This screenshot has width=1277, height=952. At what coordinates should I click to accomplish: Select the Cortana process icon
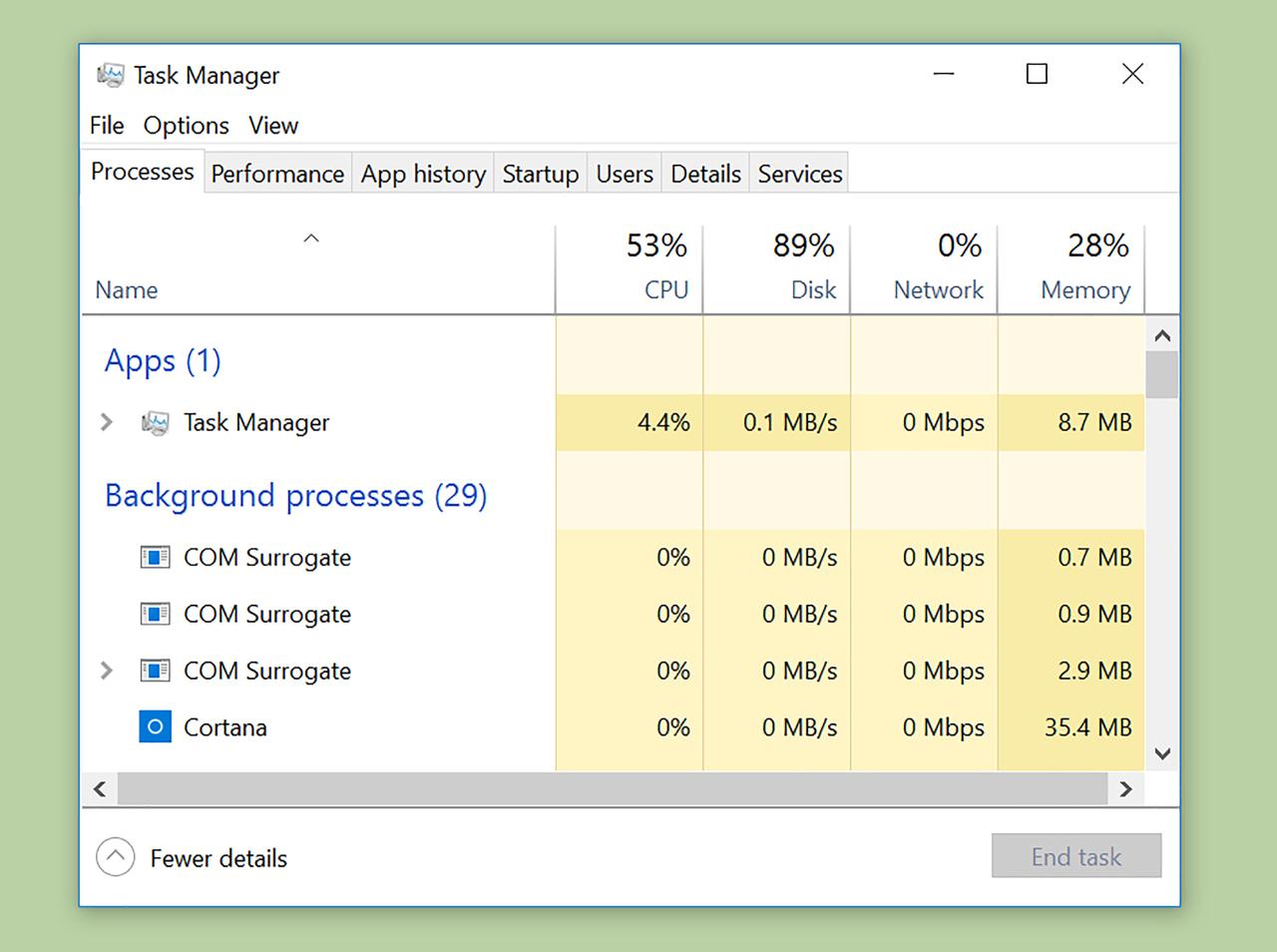click(155, 726)
